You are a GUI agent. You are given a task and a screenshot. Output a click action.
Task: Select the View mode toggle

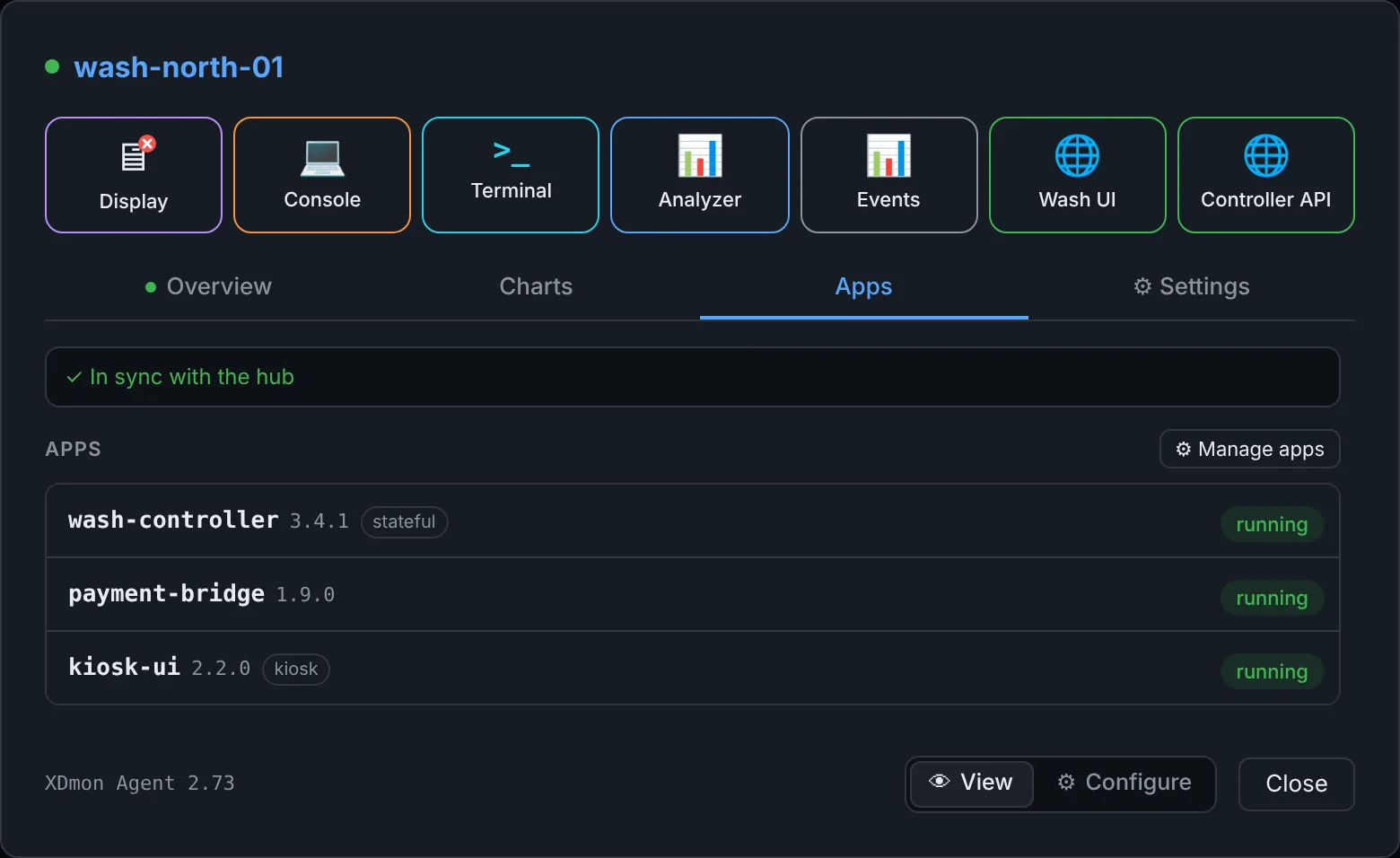(x=971, y=783)
